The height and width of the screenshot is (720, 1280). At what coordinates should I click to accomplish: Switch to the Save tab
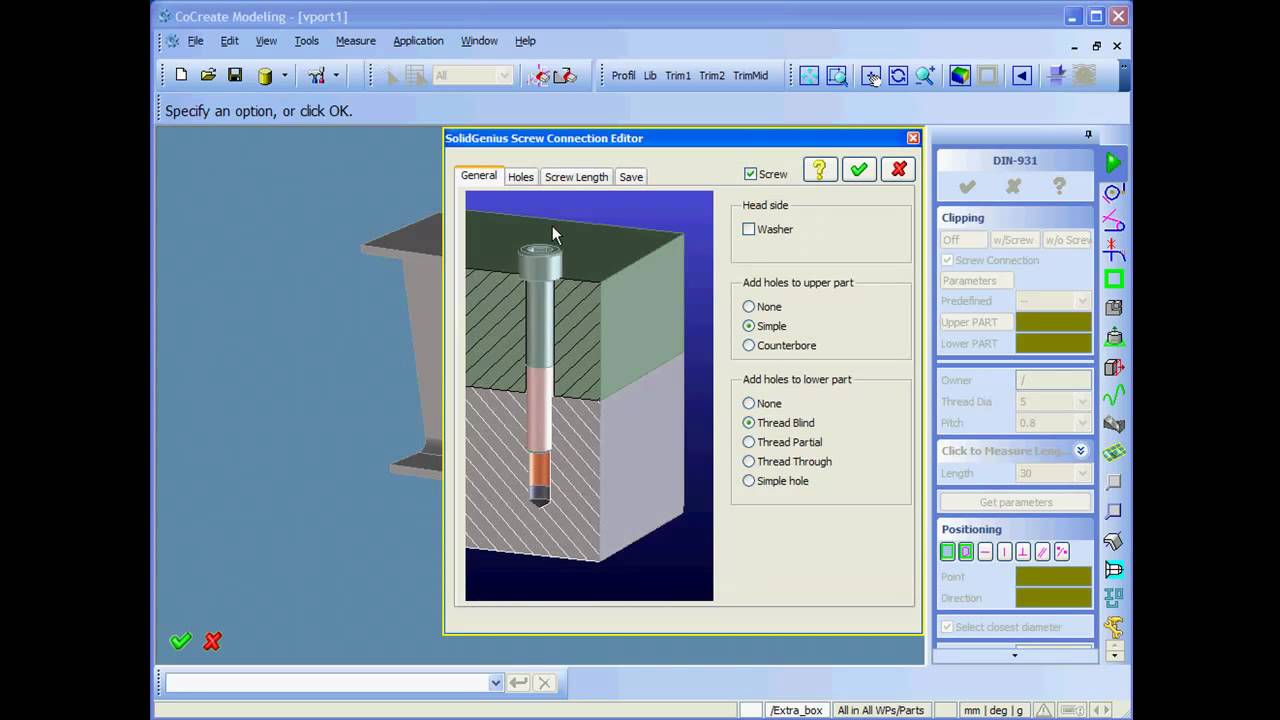click(x=631, y=177)
